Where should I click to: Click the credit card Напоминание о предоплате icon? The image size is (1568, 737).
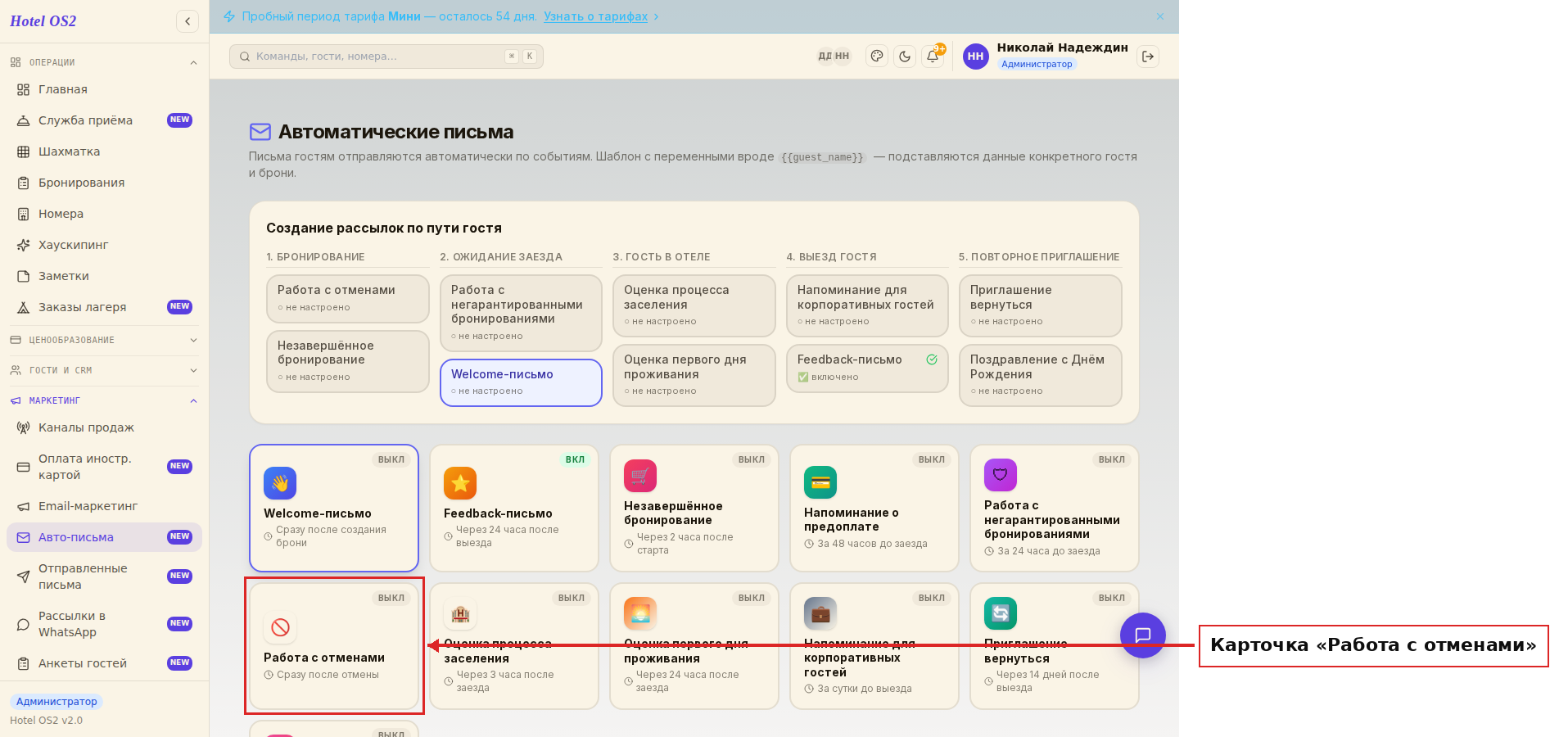pos(820,482)
